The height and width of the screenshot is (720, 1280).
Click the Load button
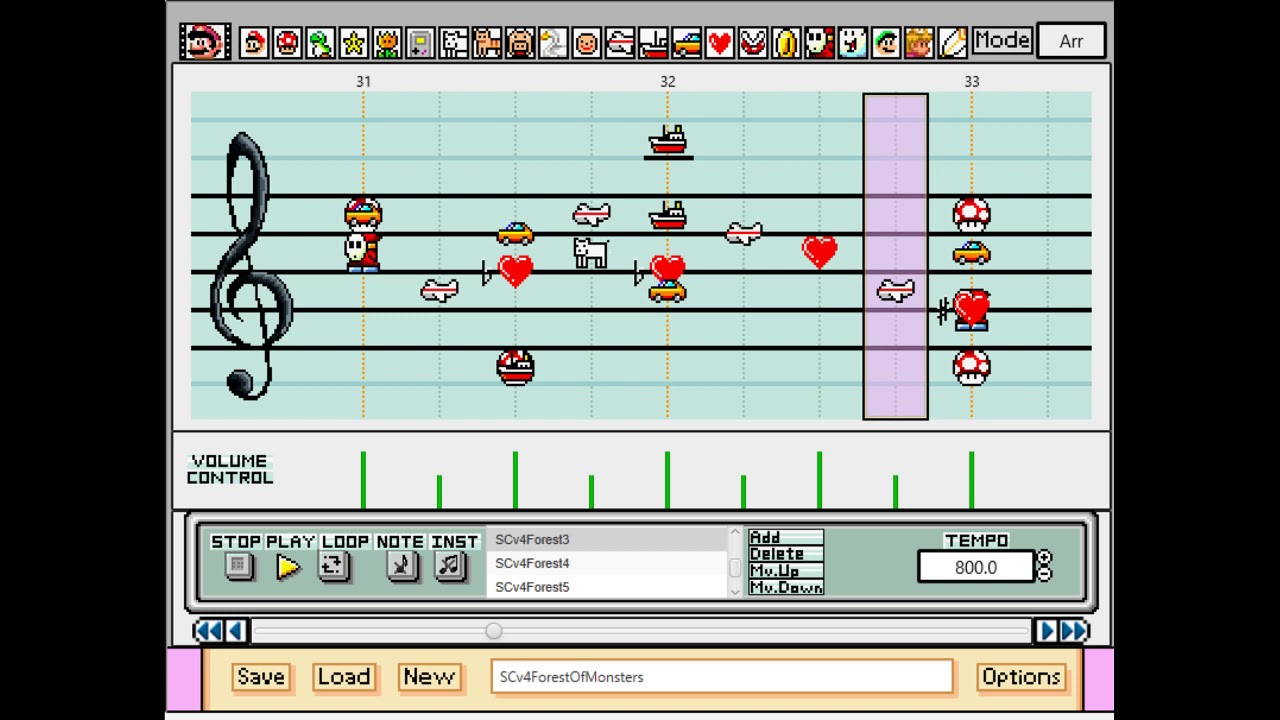tap(344, 677)
